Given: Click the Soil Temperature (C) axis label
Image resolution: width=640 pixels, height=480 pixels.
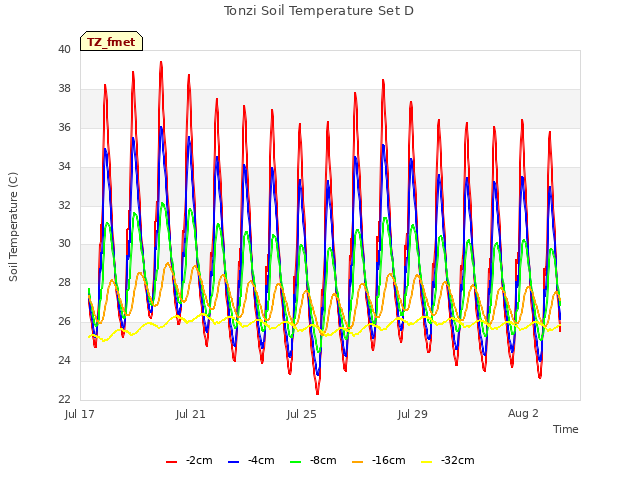Looking at the screenshot, I should (x=13, y=227).
